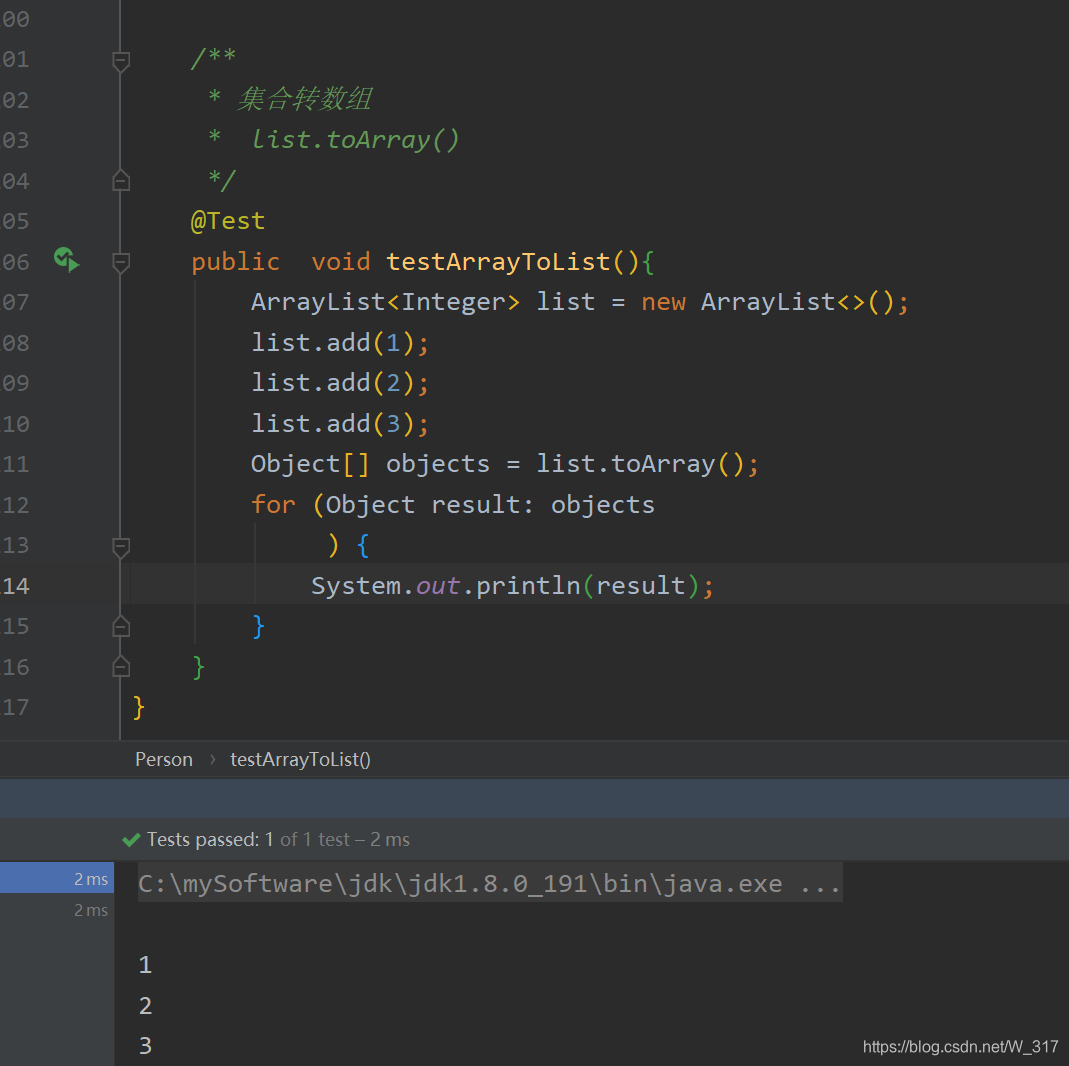Click the list.add(1) statement
Image resolution: width=1069 pixels, height=1066 pixels.
pos(340,343)
